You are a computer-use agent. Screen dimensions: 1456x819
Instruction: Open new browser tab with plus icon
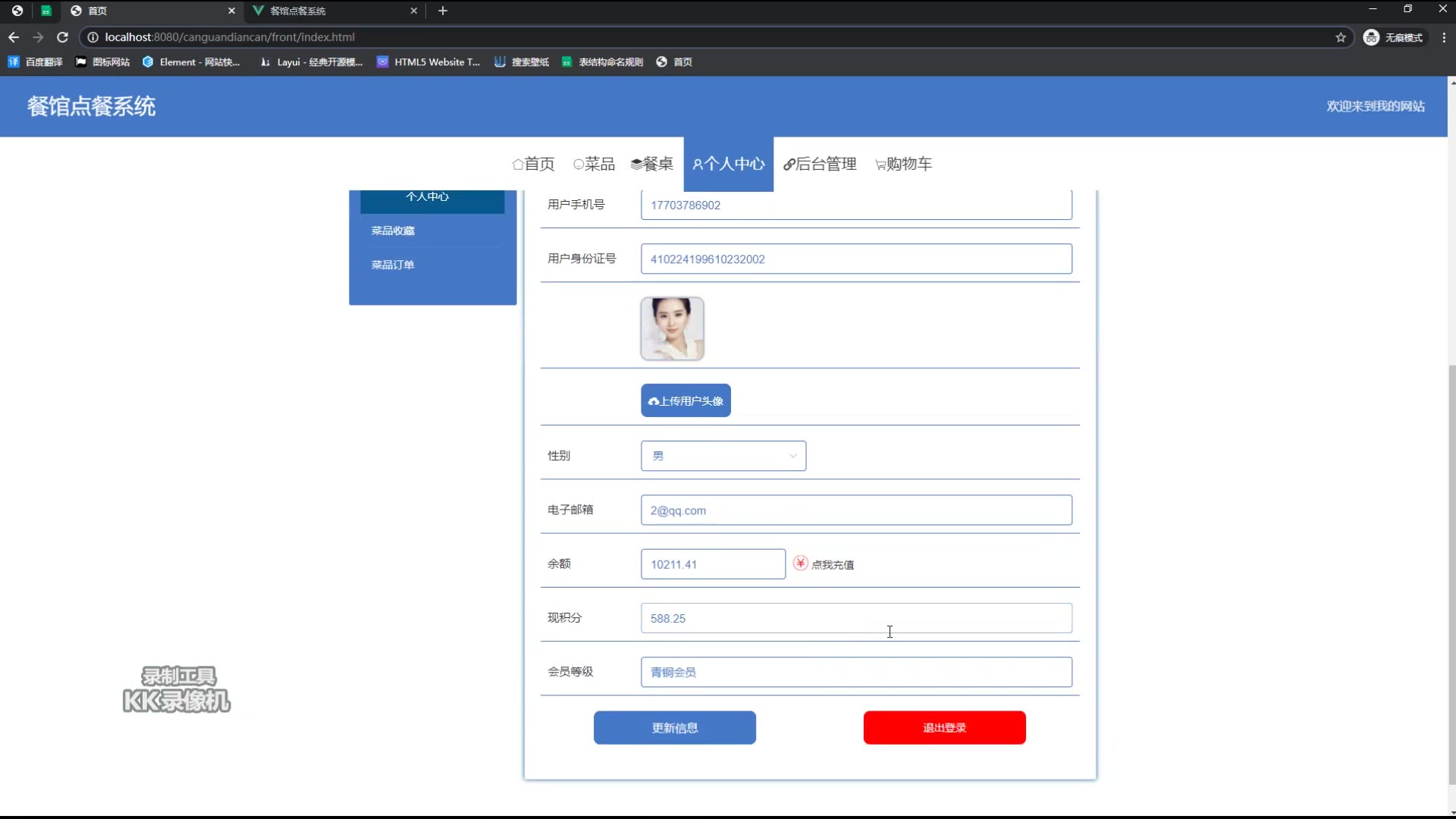[x=443, y=11]
